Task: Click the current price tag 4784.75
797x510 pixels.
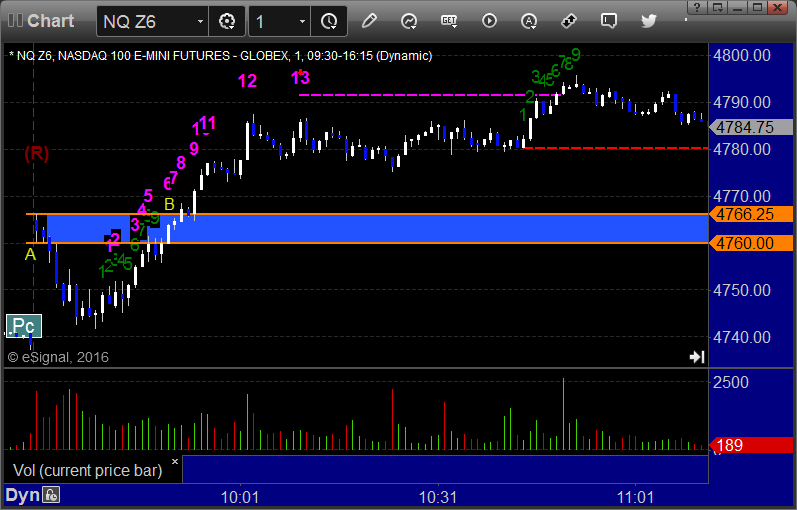Action: click(751, 127)
